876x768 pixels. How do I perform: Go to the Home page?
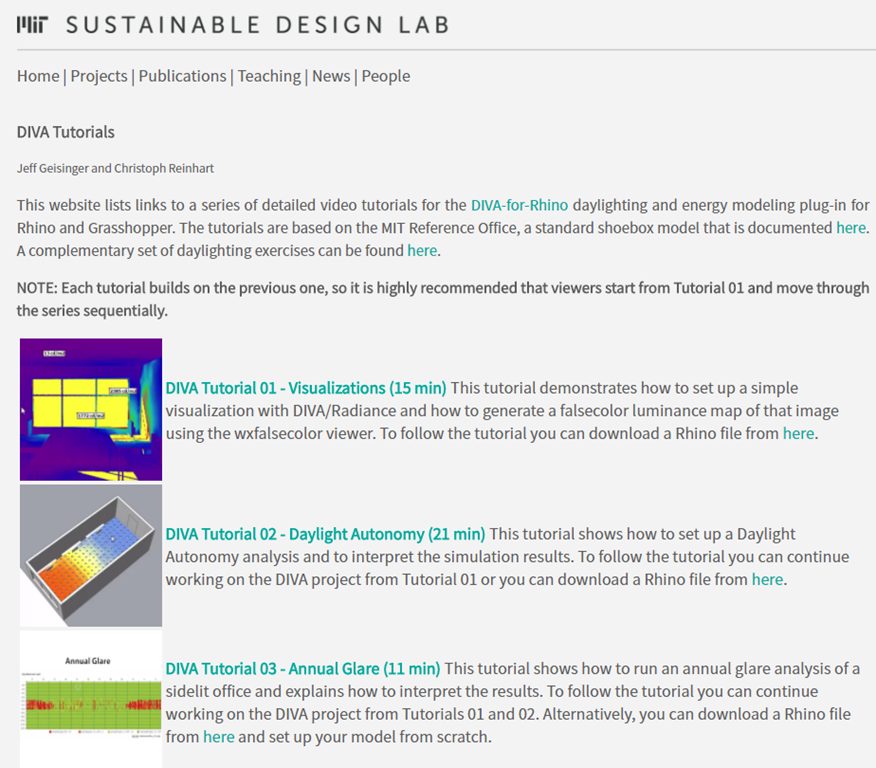38,76
